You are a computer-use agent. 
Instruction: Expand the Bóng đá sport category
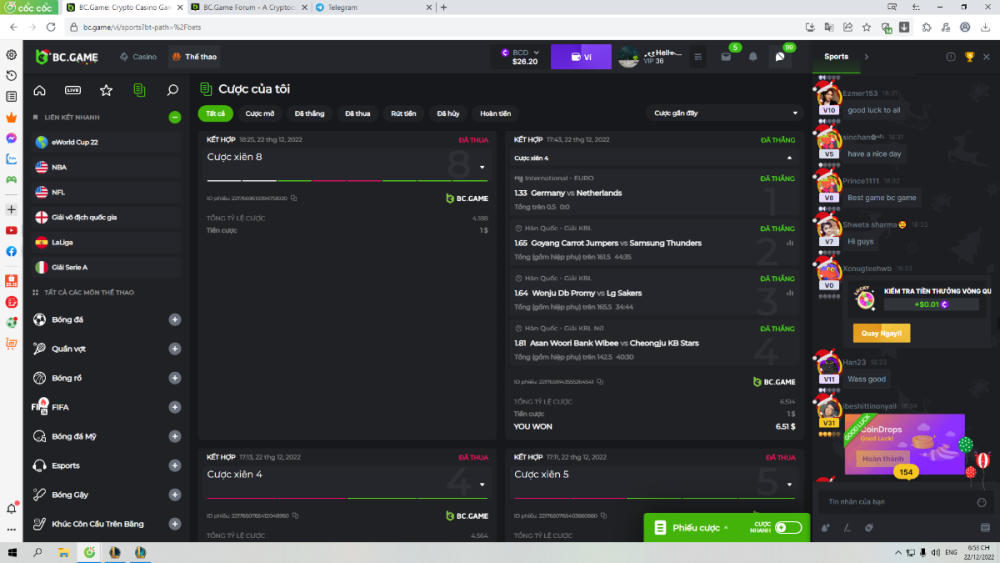tap(175, 320)
